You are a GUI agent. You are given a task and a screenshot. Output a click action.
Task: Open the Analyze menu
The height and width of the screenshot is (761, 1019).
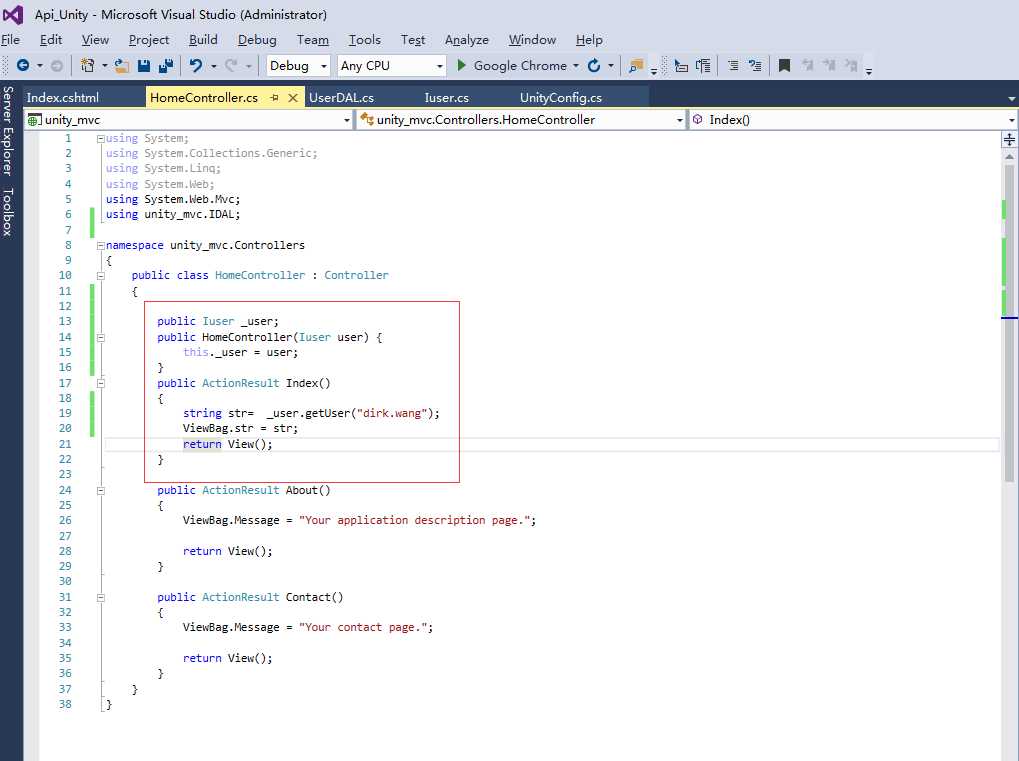point(467,40)
